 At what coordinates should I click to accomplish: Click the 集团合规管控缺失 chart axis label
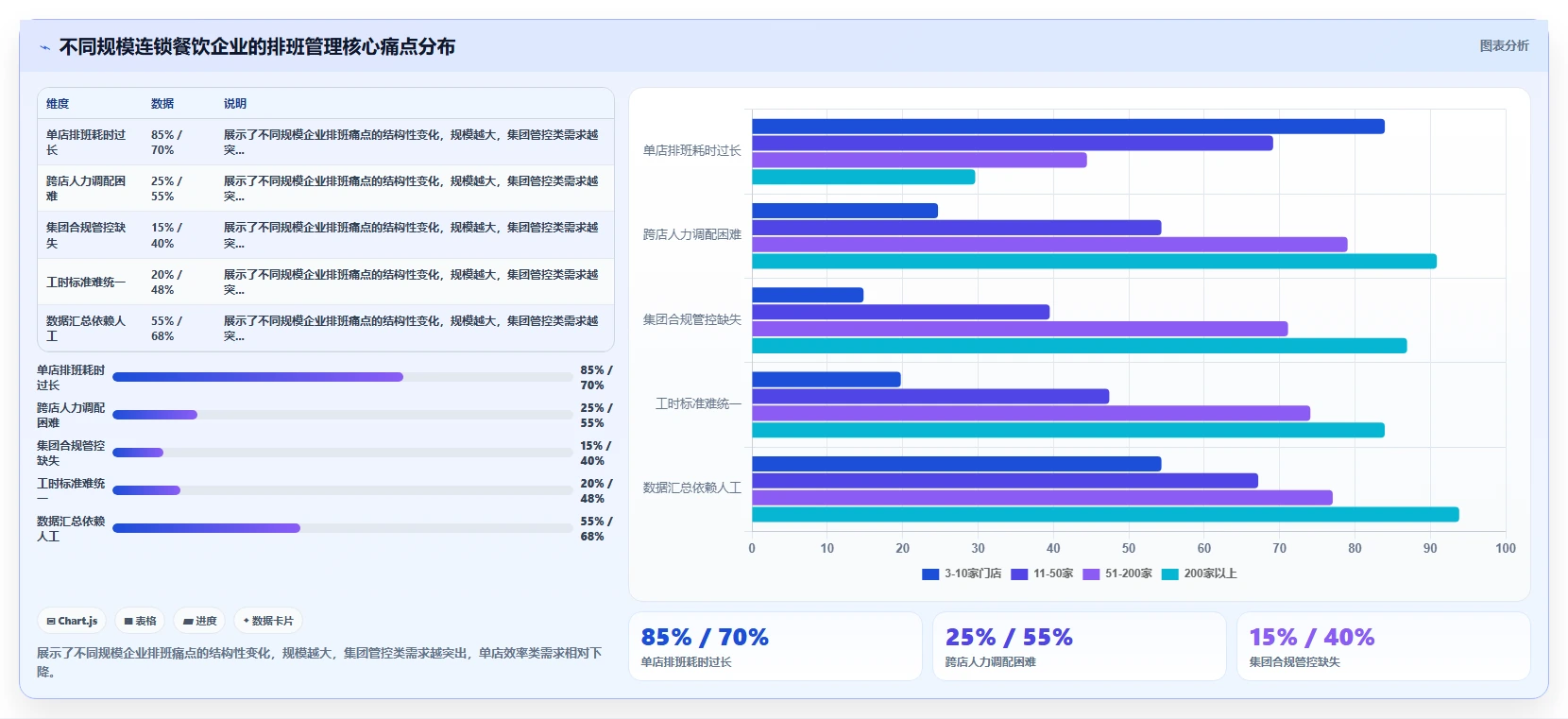coord(692,319)
